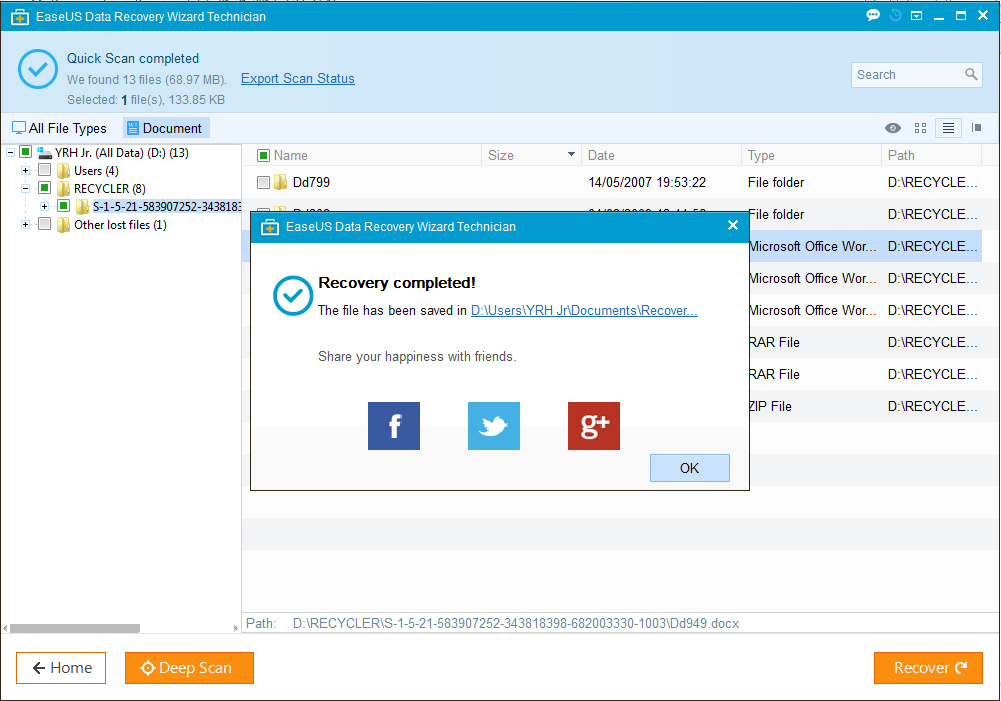Share on Google Plus

tap(594, 426)
